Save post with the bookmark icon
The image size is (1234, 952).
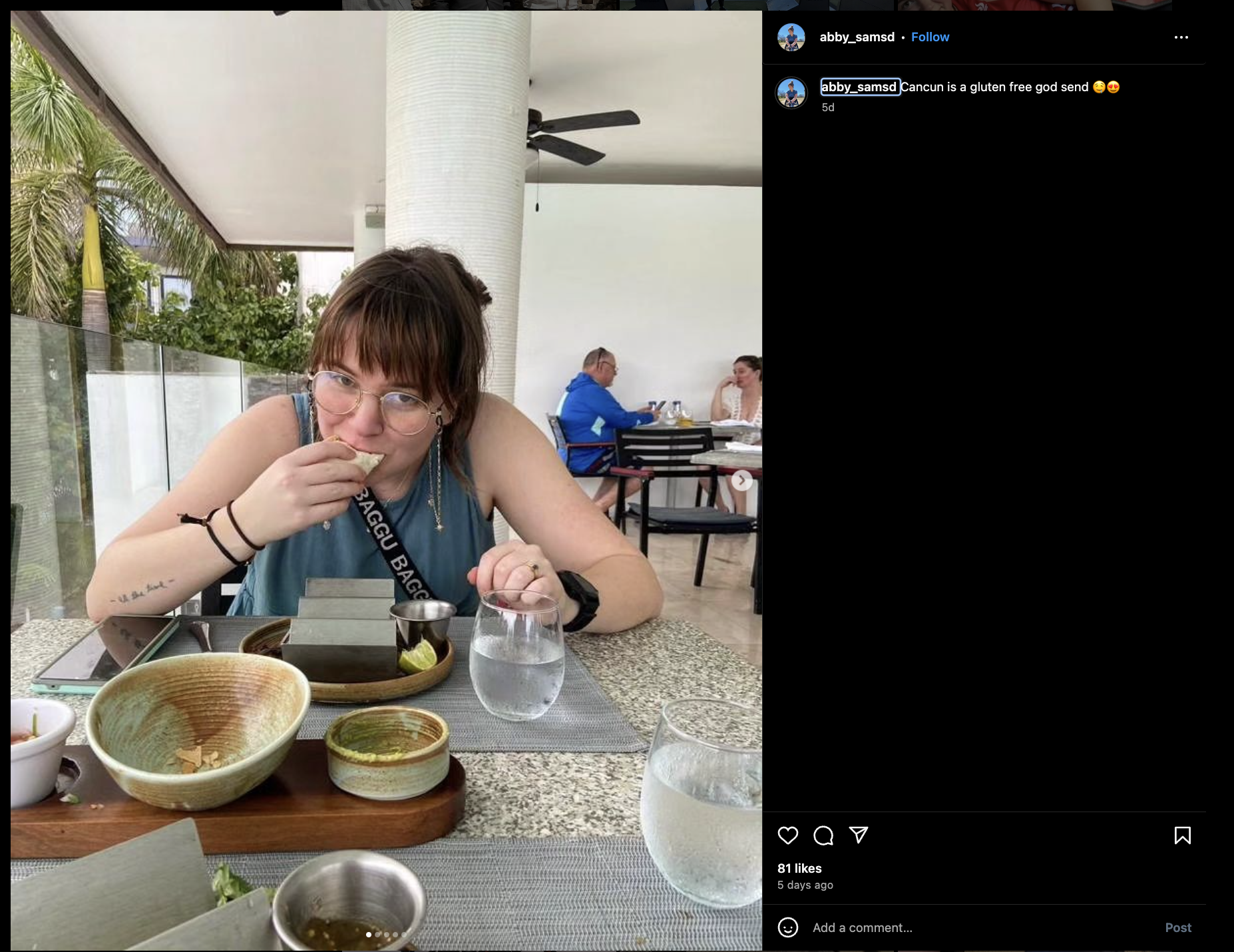1182,835
